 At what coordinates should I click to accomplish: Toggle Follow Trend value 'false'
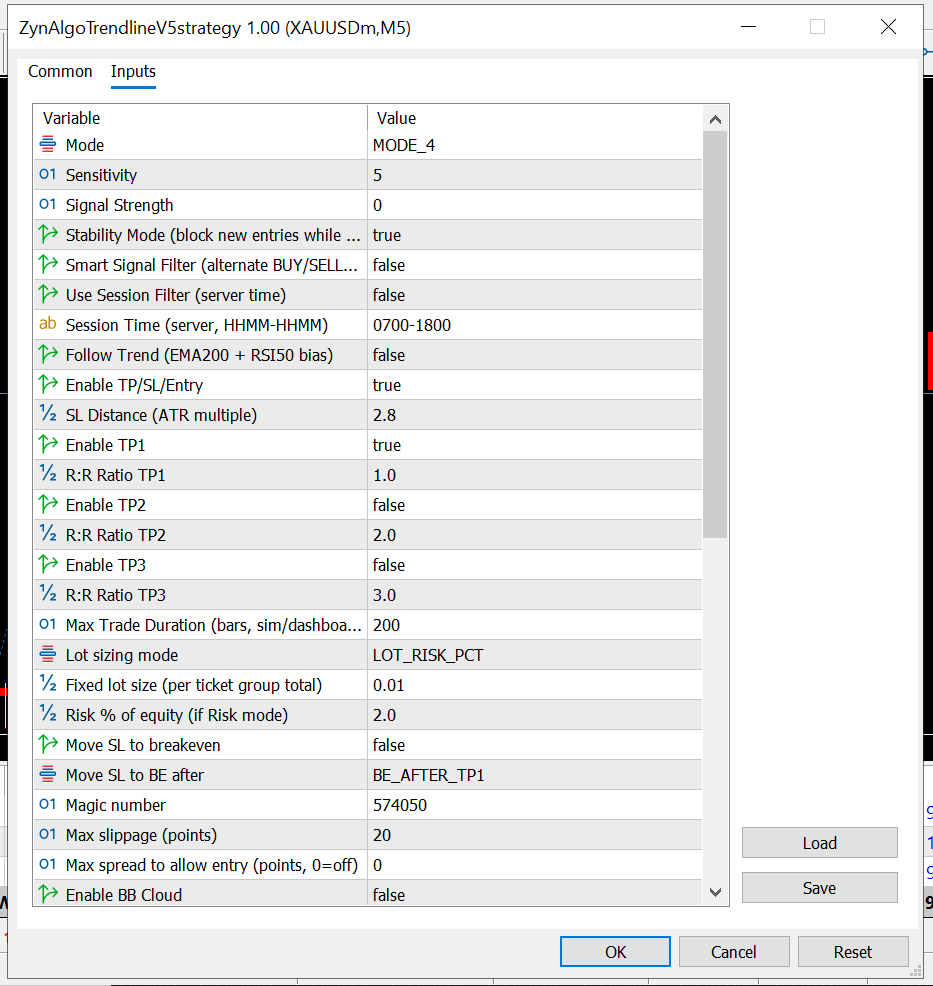pyautogui.click(x=534, y=355)
